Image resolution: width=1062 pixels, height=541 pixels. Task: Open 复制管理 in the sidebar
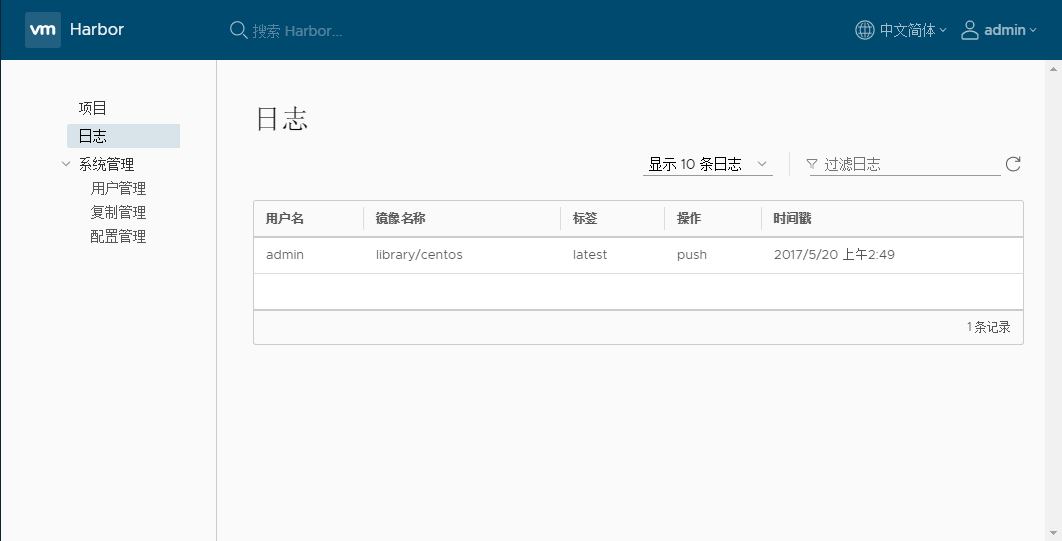click(x=119, y=213)
